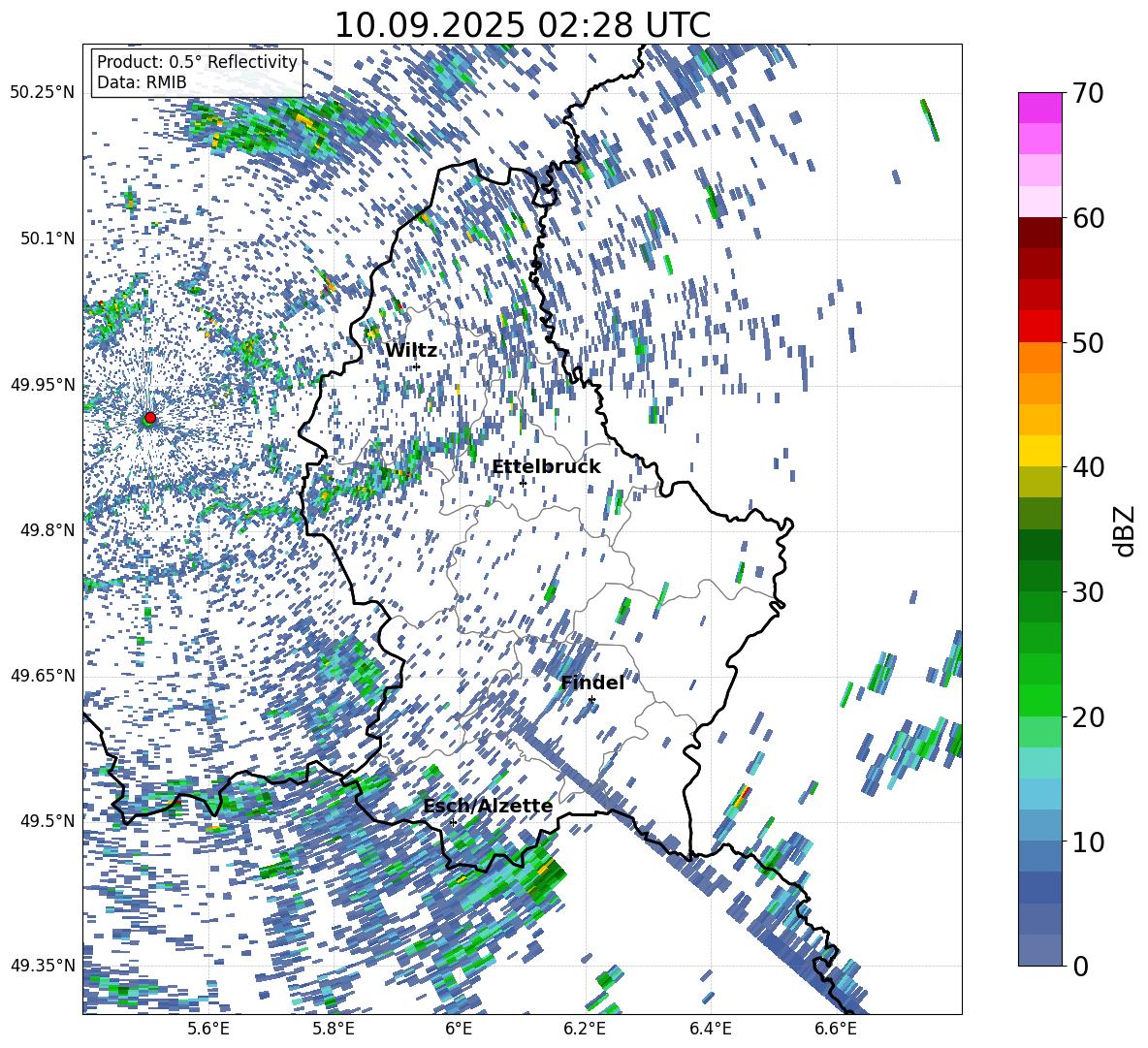Click the 5.6°E longitude label
Screen dimensions: 1148x1048
[x=208, y=1029]
